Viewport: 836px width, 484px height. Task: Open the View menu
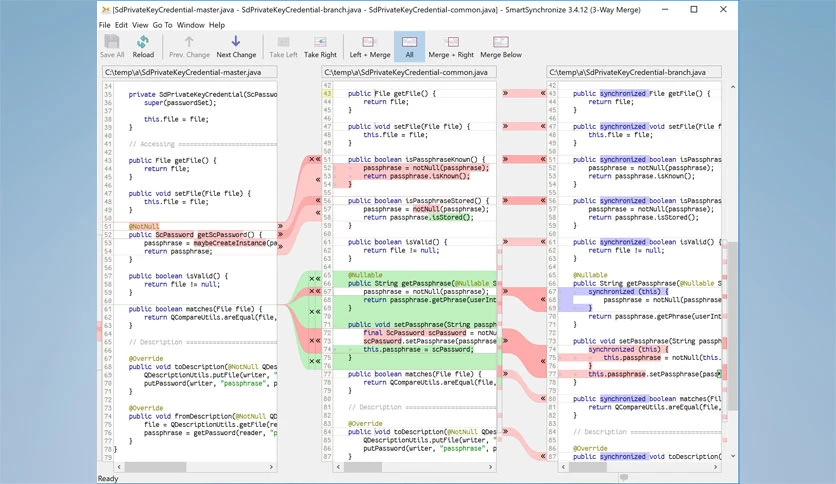point(140,25)
